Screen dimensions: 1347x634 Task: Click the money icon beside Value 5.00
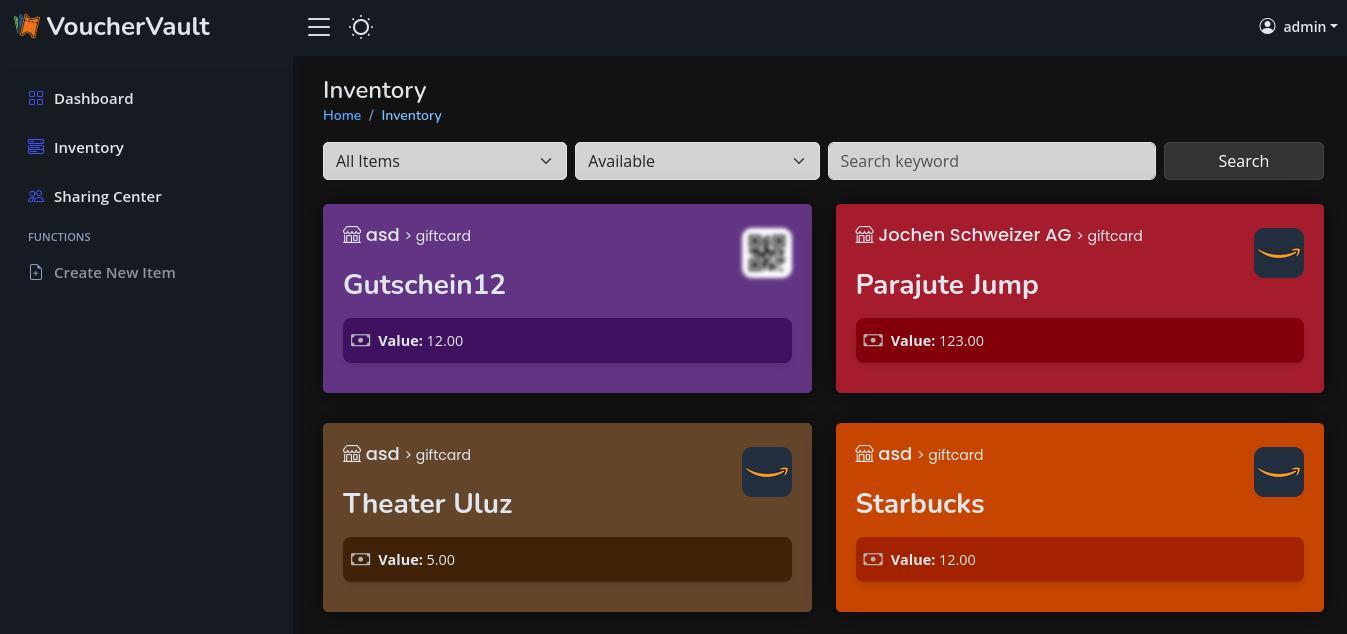[x=361, y=560]
